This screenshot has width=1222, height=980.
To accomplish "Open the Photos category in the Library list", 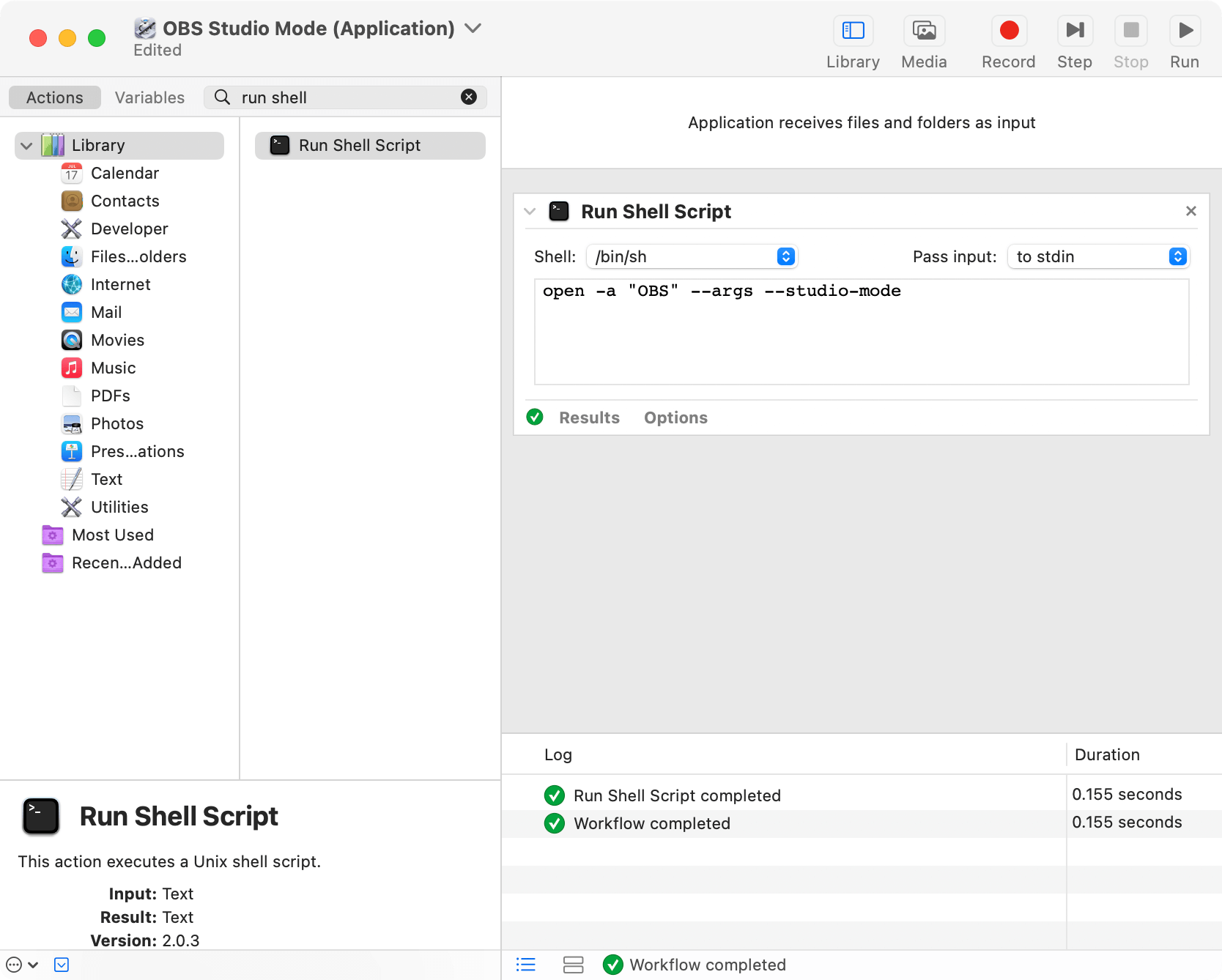I will coord(117,423).
